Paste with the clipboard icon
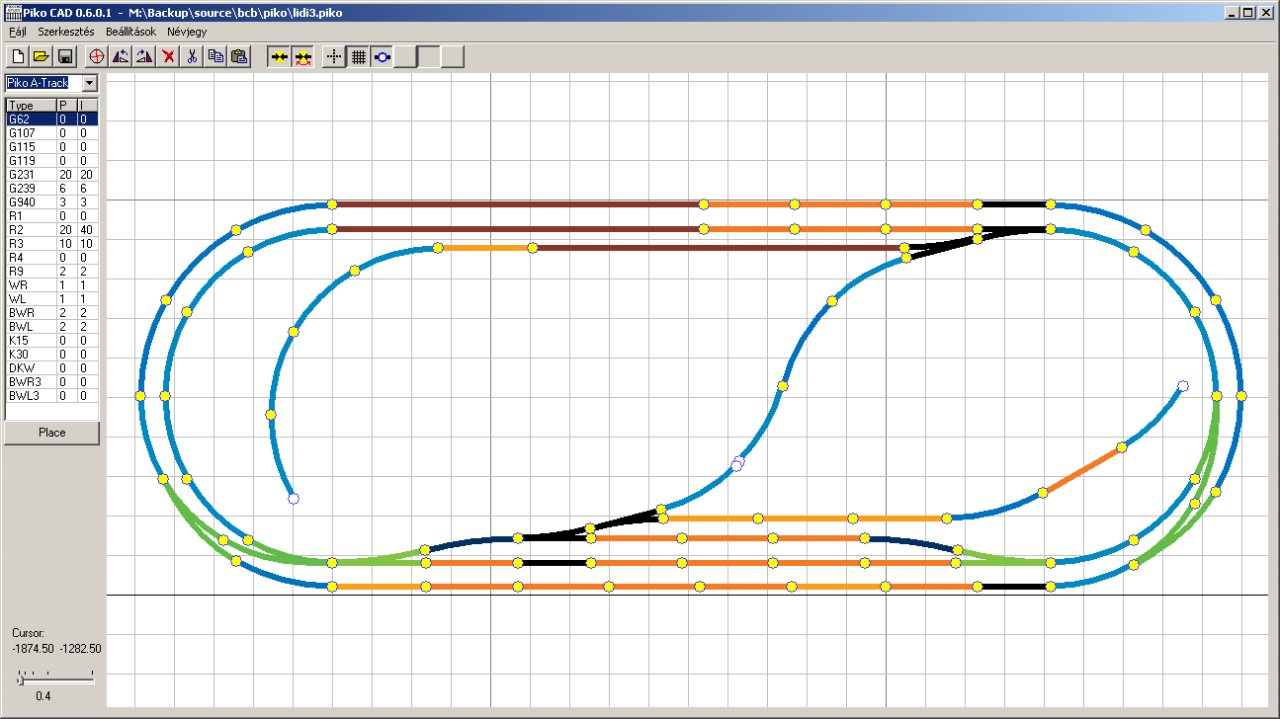Image resolution: width=1280 pixels, height=719 pixels. click(x=239, y=57)
